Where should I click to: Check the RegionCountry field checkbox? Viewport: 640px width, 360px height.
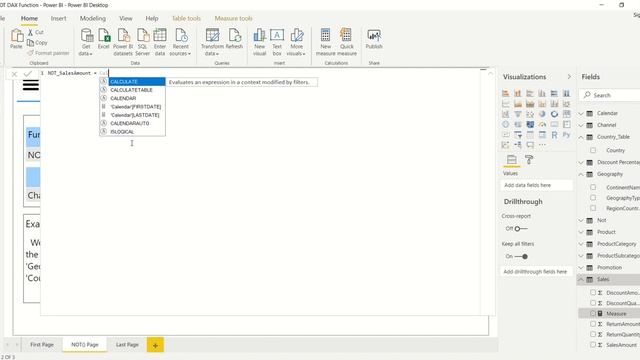pos(593,208)
